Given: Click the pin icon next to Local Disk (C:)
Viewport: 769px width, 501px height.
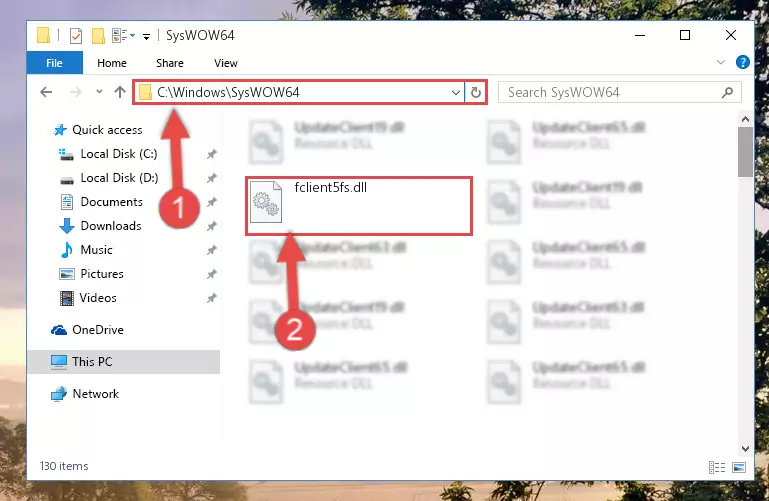Looking at the screenshot, I should click(x=211, y=154).
